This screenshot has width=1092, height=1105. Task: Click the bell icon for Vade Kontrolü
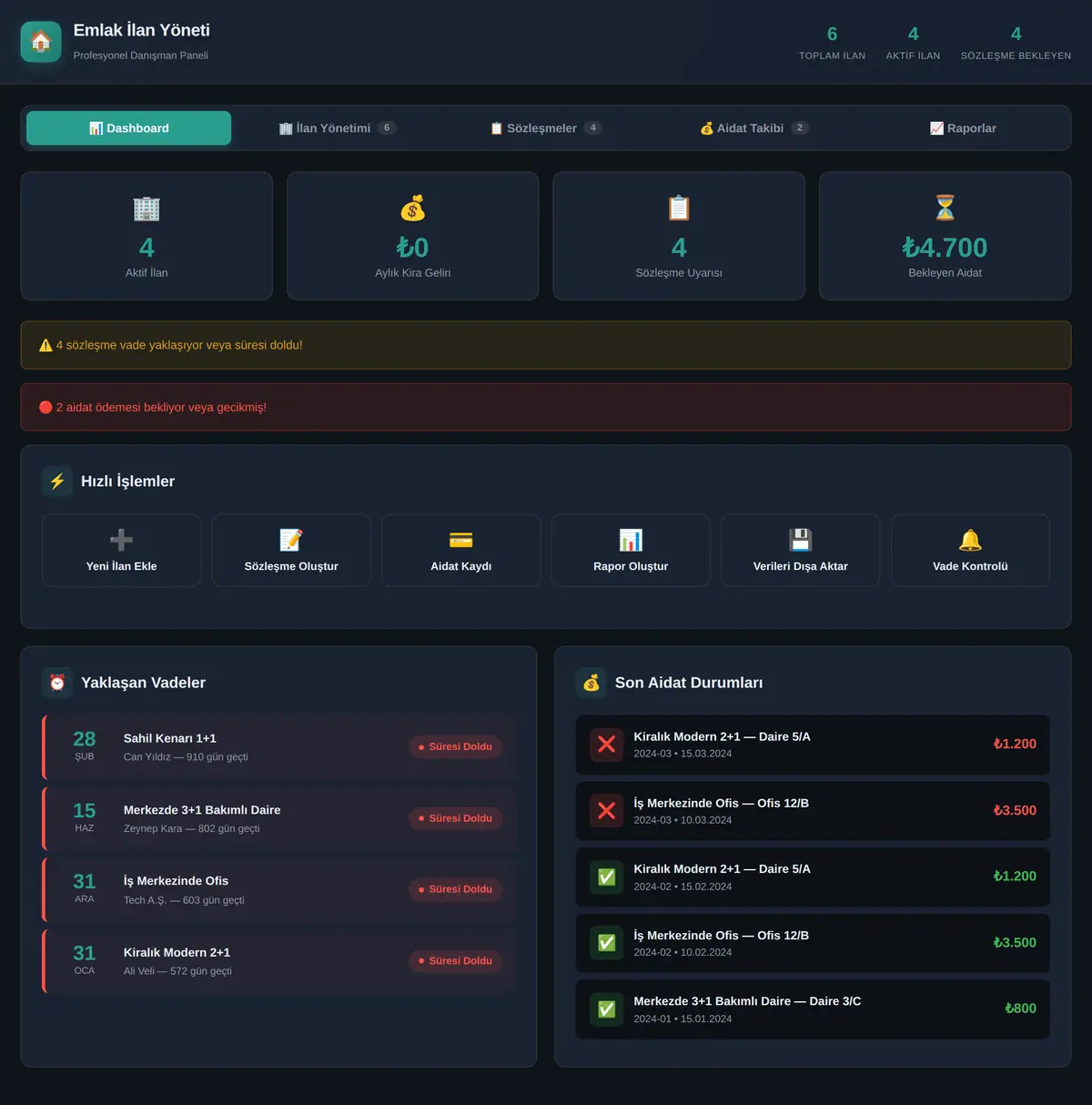tap(970, 540)
